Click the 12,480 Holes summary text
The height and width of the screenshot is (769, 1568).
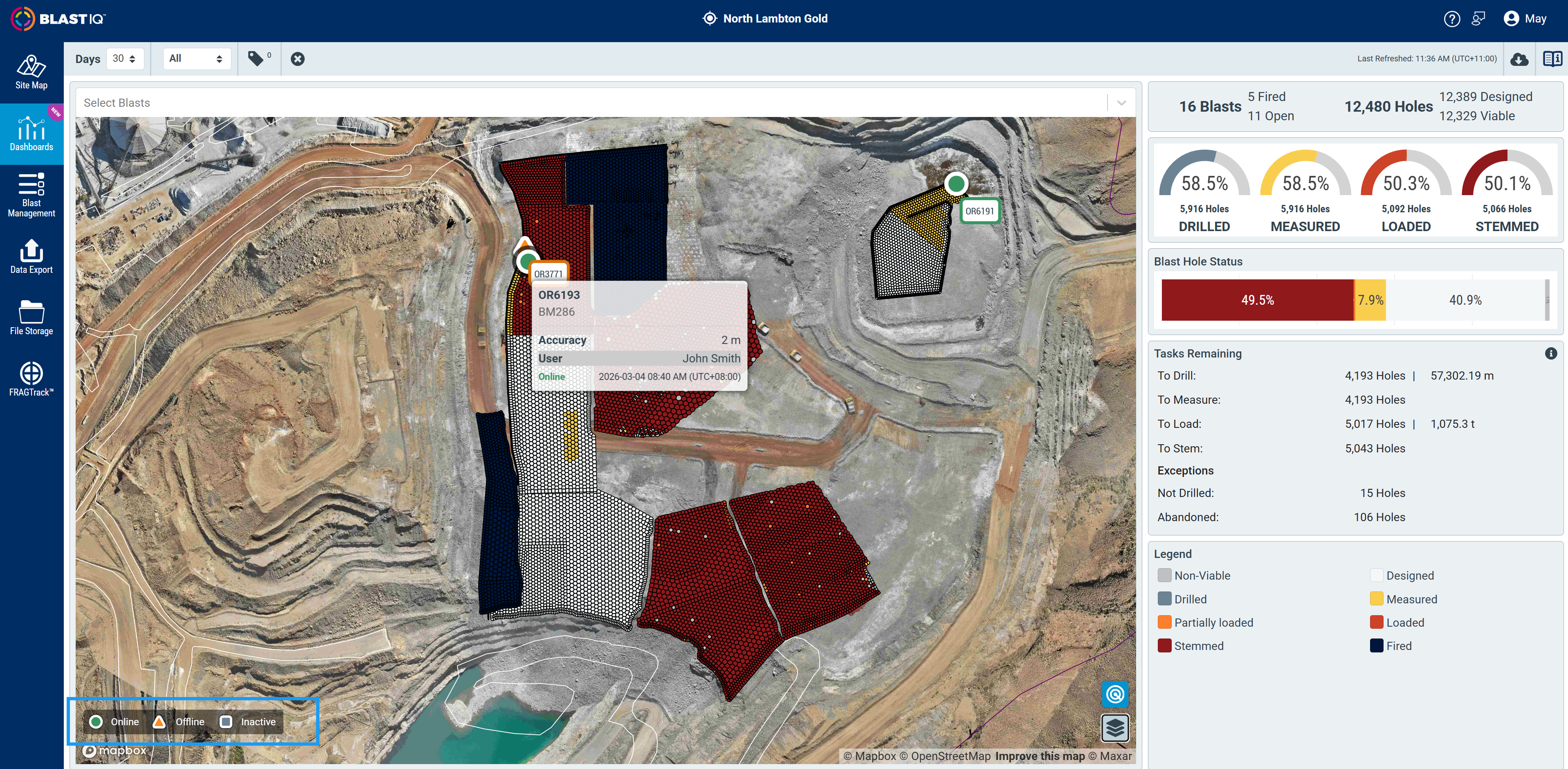tap(1388, 106)
